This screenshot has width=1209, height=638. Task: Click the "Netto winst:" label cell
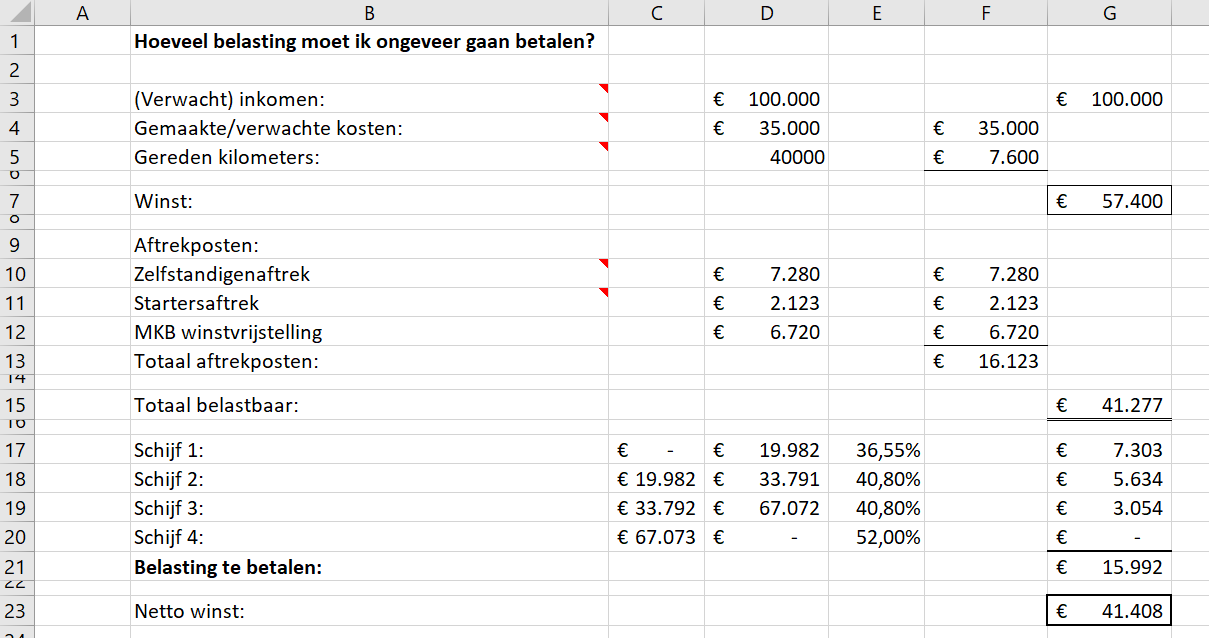tap(369, 610)
